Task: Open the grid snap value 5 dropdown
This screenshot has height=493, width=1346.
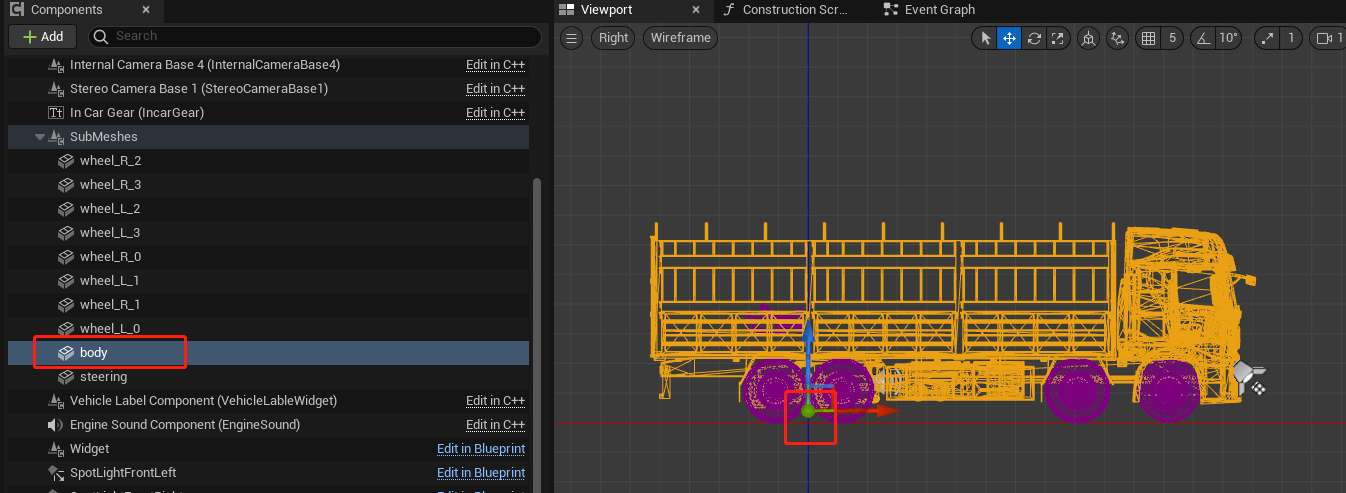Action: [x=1172, y=38]
